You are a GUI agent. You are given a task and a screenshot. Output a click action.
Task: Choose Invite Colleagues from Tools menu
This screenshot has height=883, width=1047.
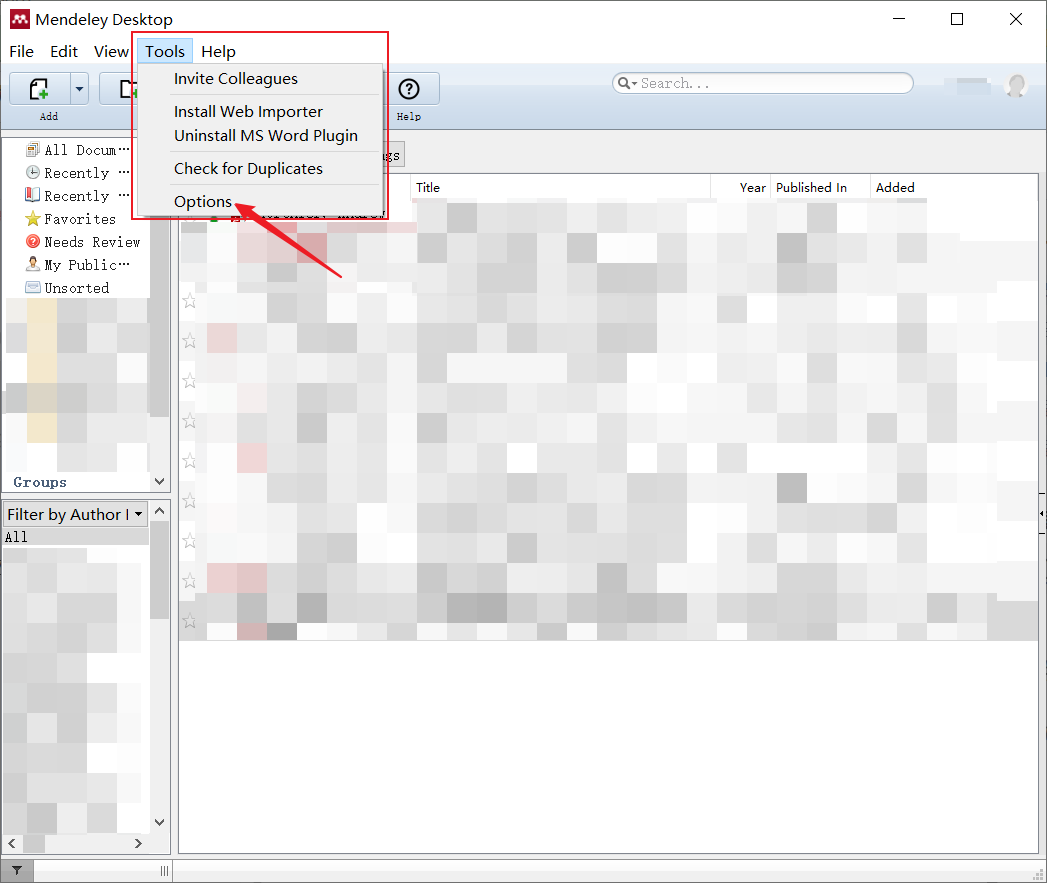[x=236, y=79]
